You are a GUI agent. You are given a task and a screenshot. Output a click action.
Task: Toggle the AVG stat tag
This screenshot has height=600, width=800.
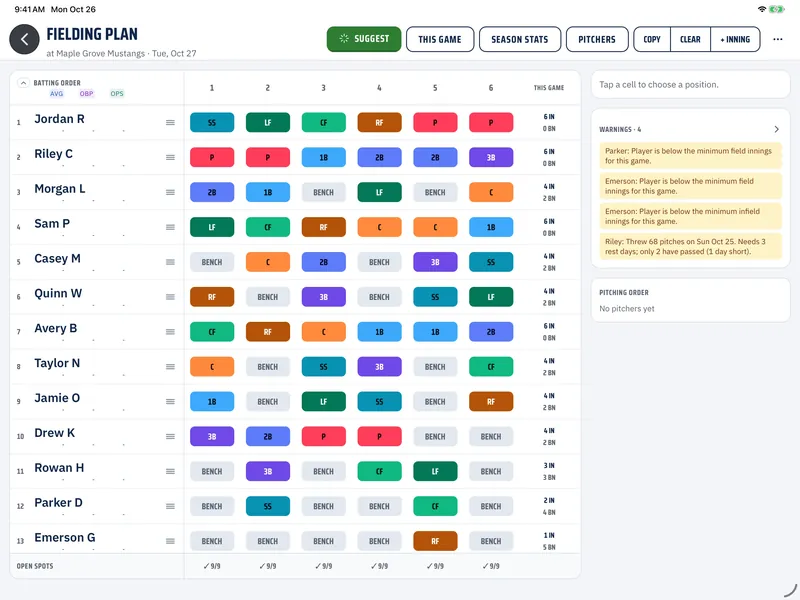coord(57,93)
